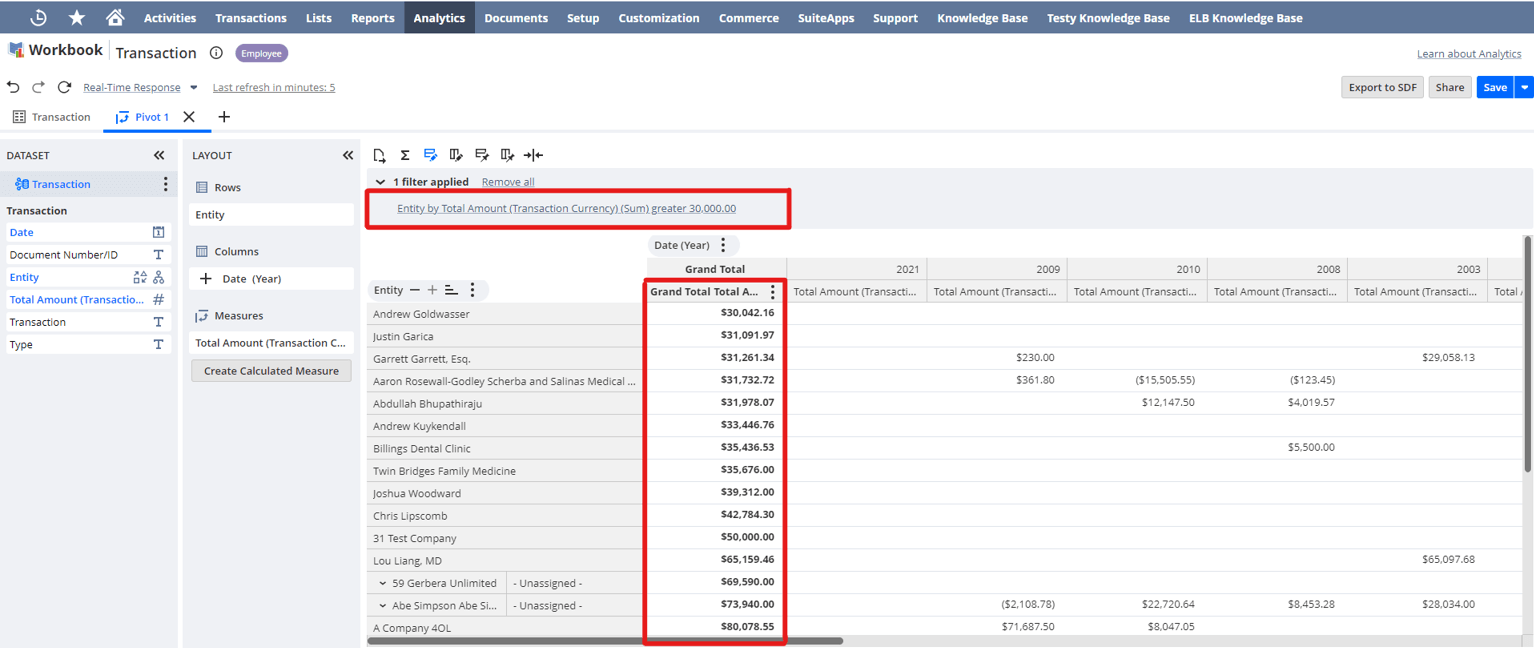The width and height of the screenshot is (1534, 648).
Task: Collapse all Entity rows with minus icon
Action: (x=415, y=290)
